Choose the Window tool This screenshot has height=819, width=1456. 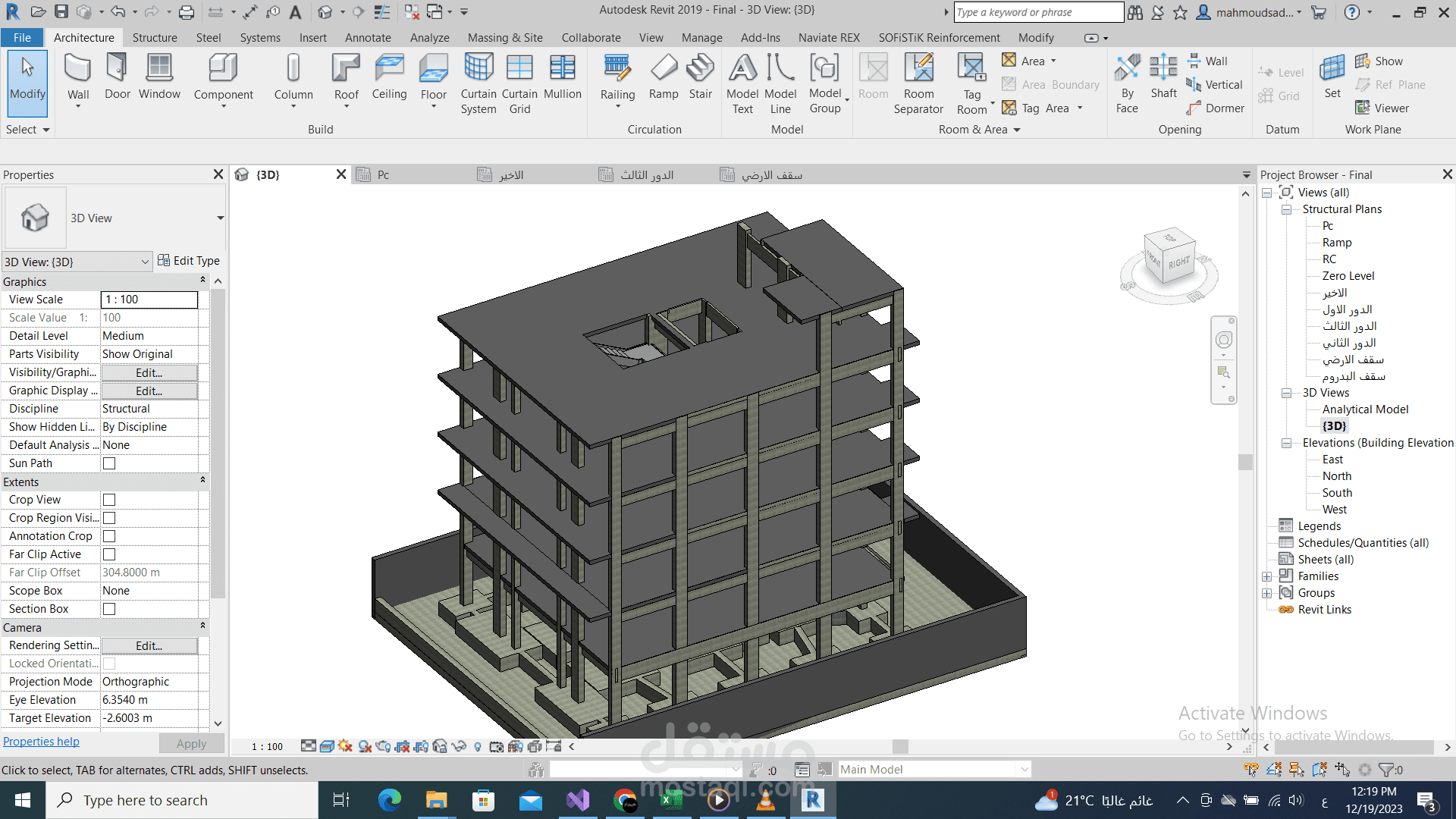(x=159, y=77)
